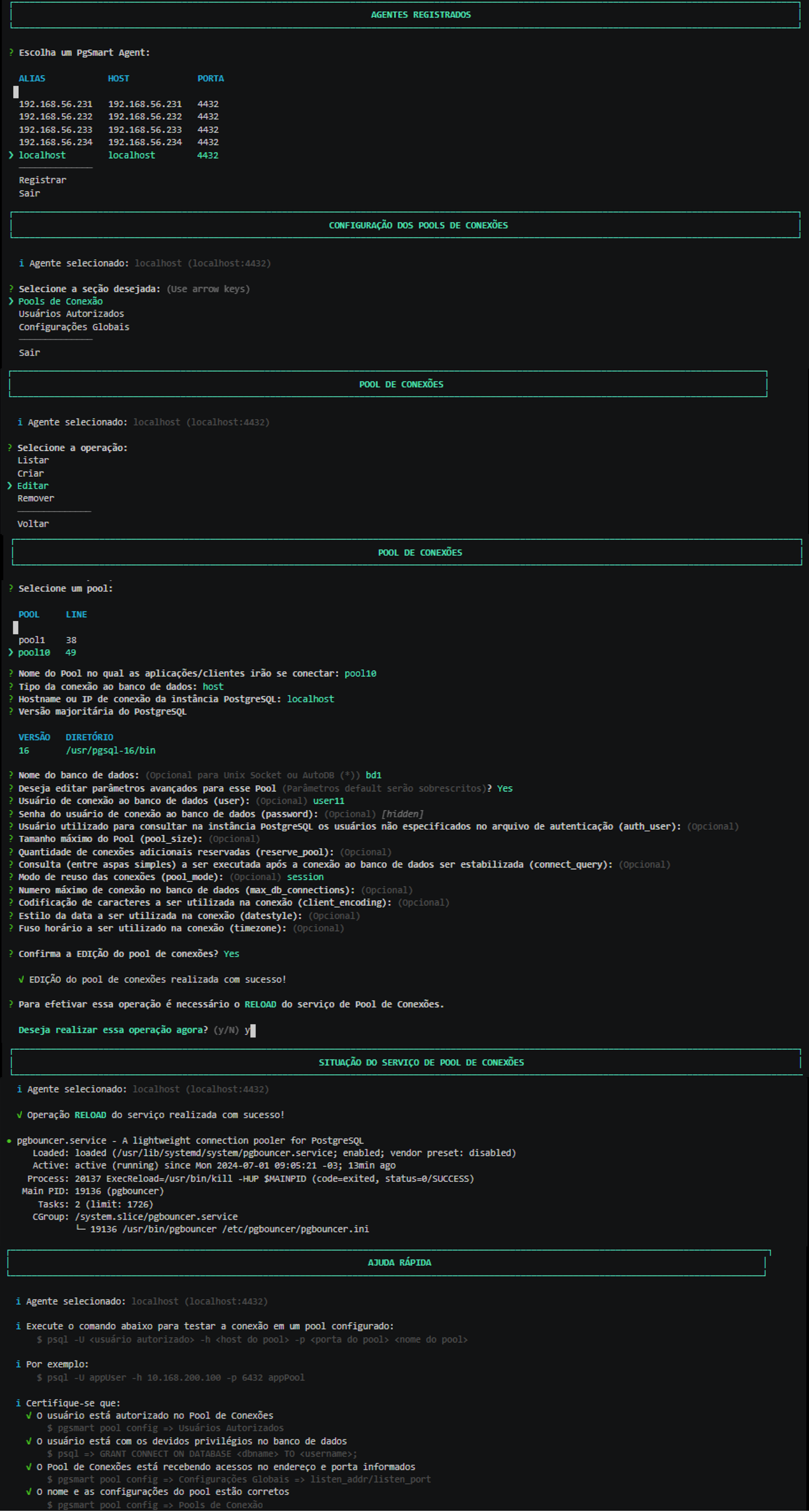Choose the Listar operation

click(x=33, y=460)
